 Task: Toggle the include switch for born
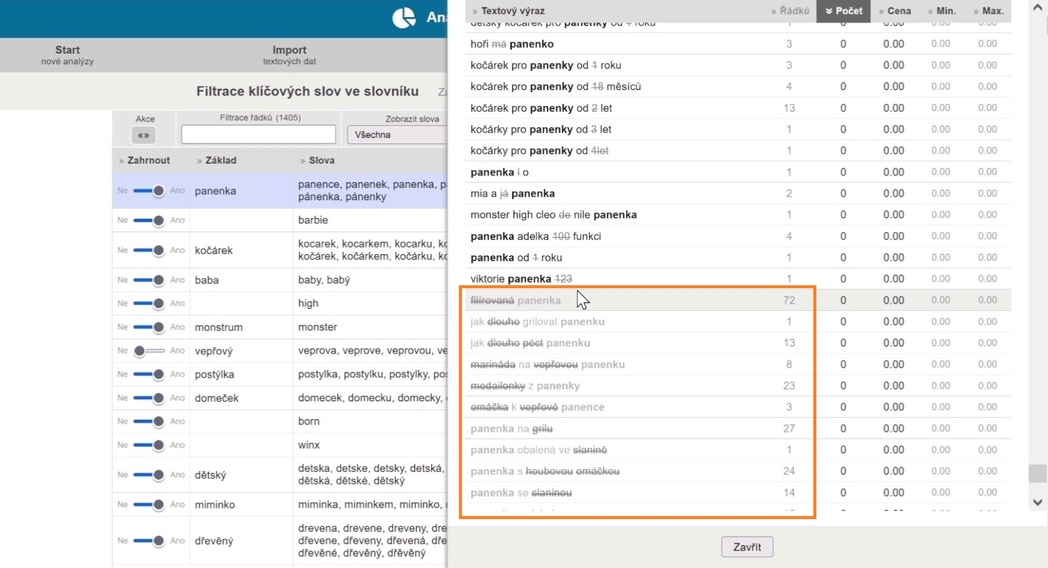click(148, 421)
